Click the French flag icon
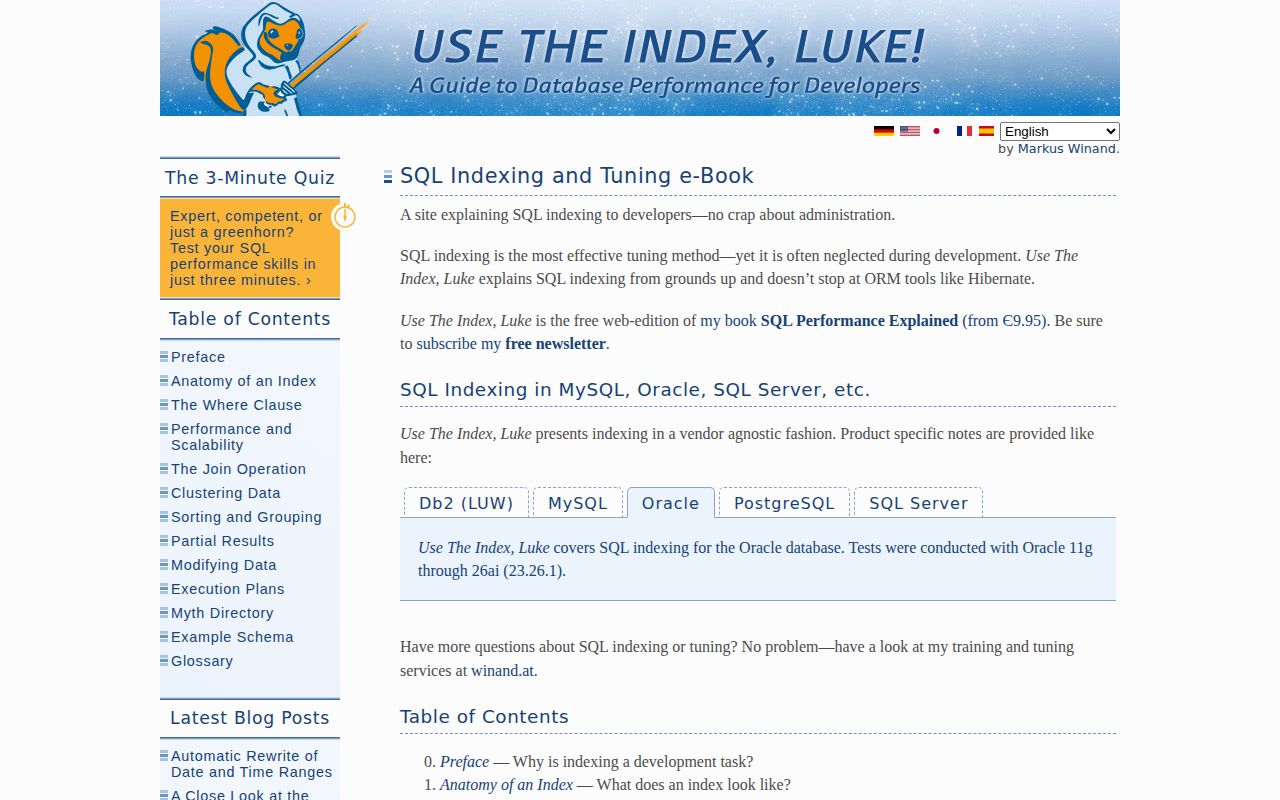The width and height of the screenshot is (1280, 800). 962,131
